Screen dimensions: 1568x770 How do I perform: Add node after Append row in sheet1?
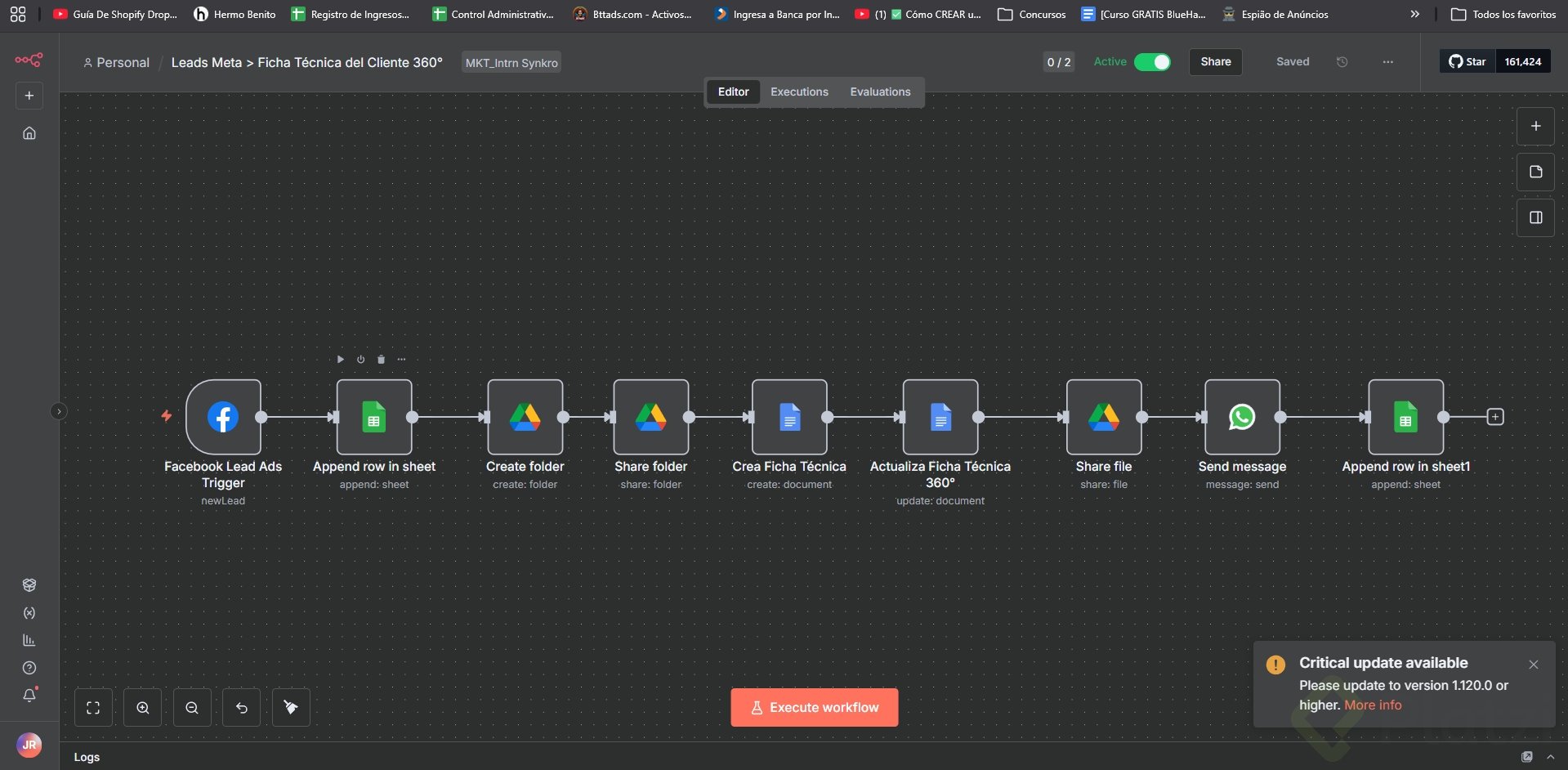[1495, 417]
